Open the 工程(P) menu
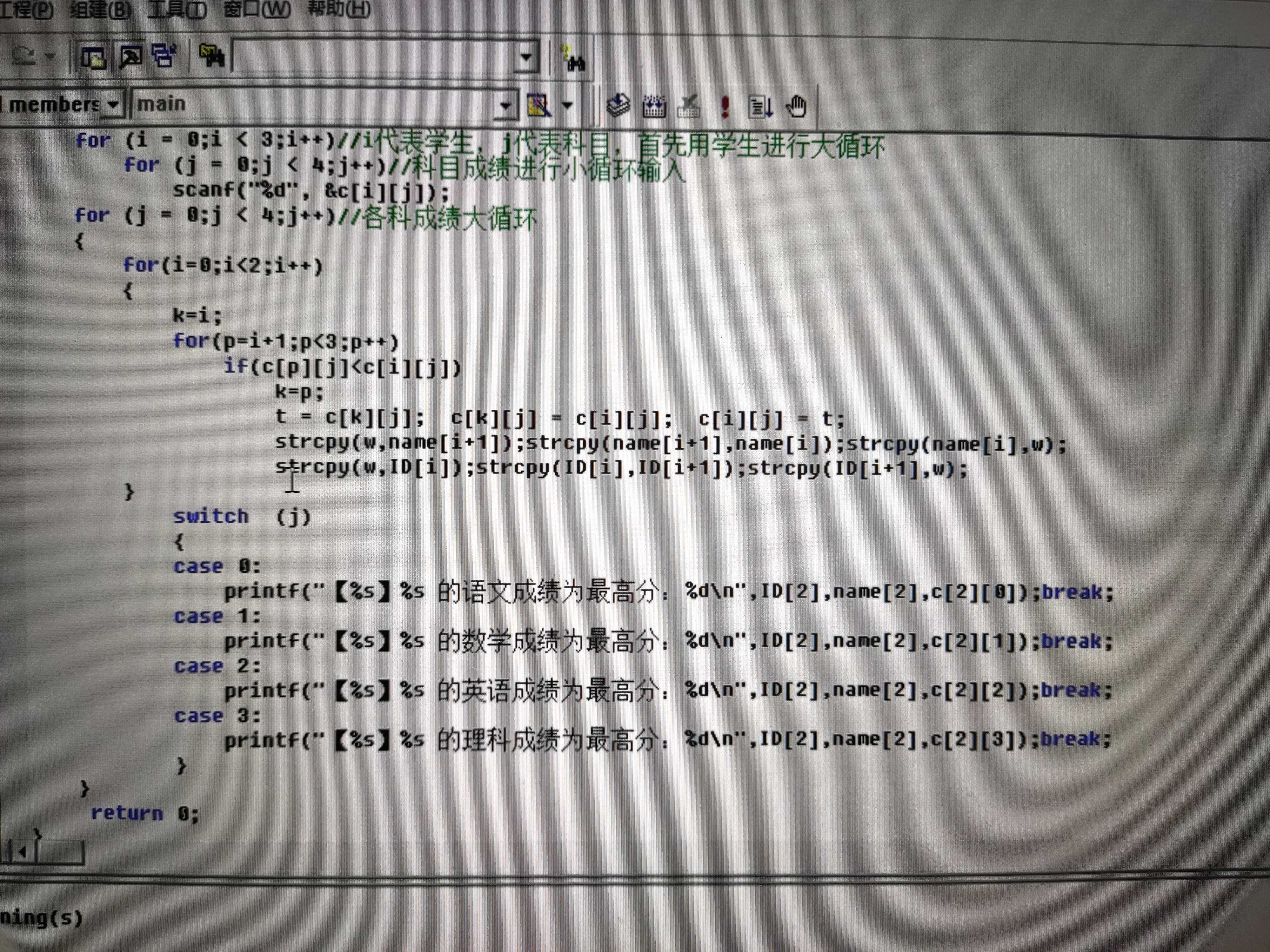Screen dimensions: 1270x952 (26, 10)
